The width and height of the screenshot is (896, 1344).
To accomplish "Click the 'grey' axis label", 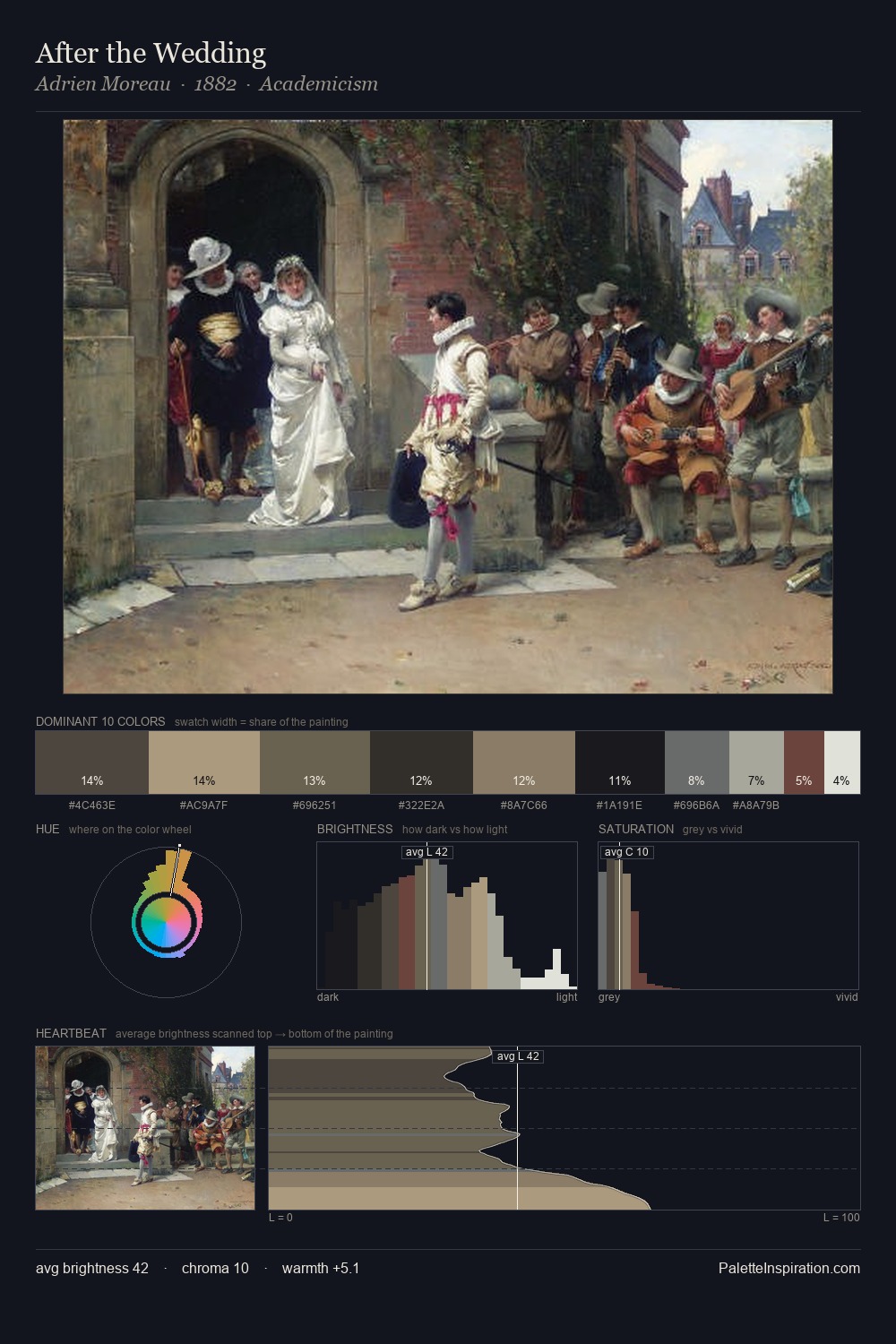I will pos(609,997).
